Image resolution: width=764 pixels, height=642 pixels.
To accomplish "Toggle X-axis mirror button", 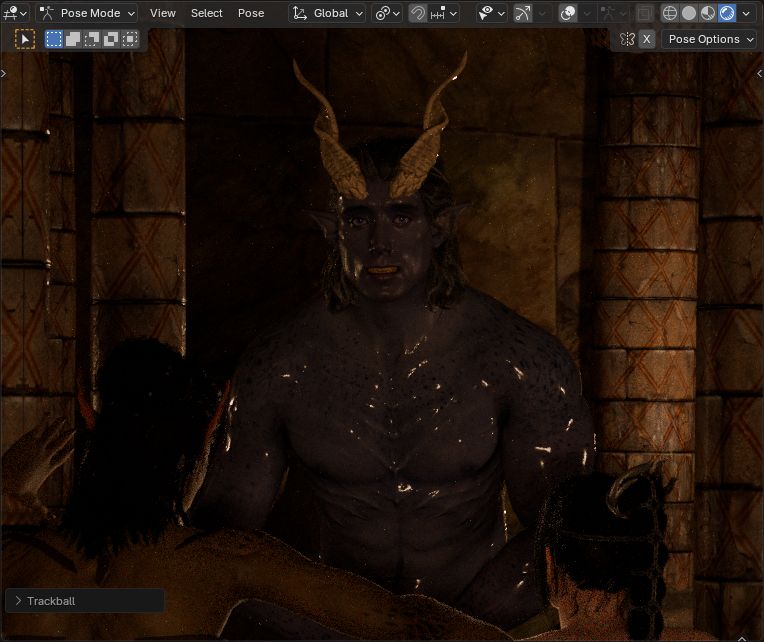I will [647, 39].
